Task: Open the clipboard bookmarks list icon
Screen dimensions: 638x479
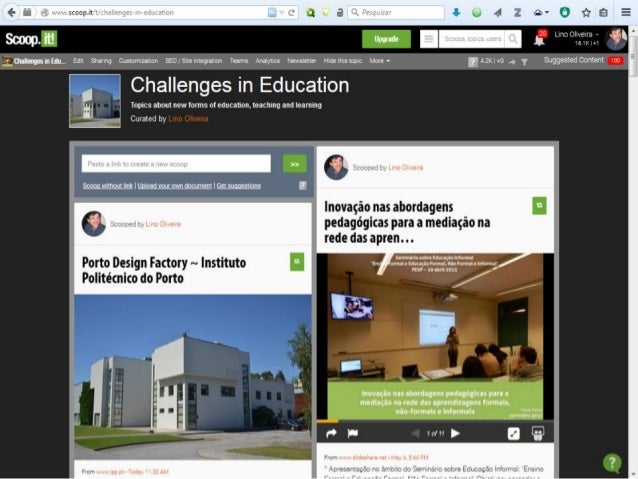Action: 603,13
